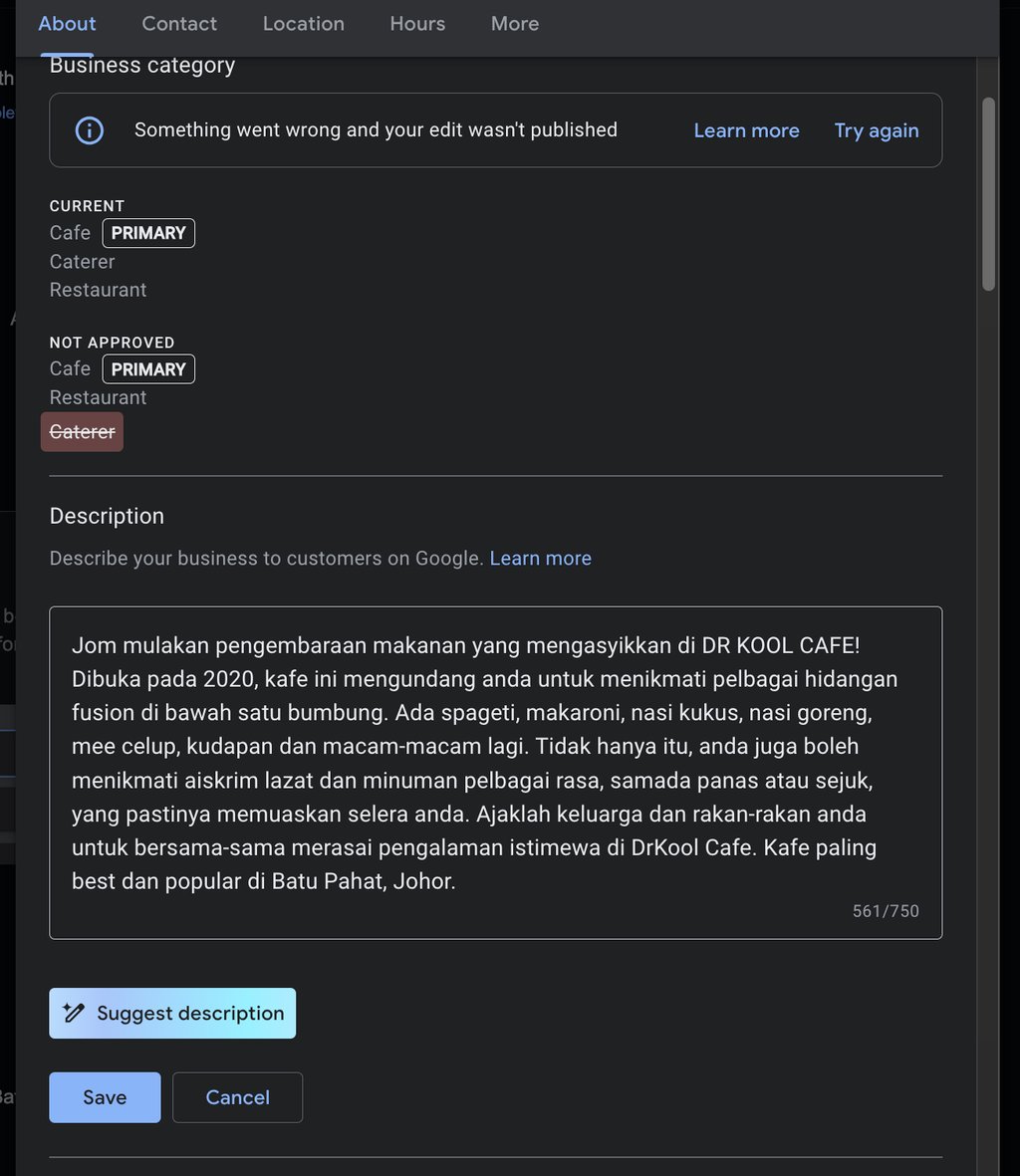Click Cafe under NOT APPROVED categories

[x=70, y=368]
